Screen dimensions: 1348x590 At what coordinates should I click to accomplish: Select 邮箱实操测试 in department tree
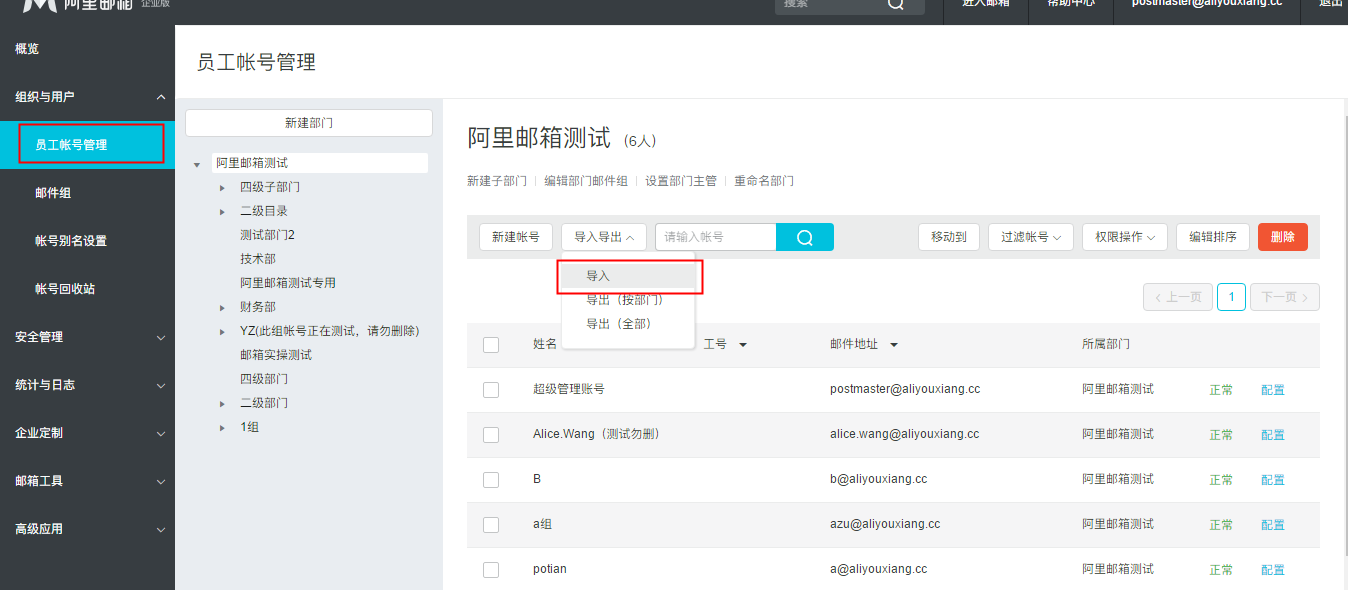point(276,355)
